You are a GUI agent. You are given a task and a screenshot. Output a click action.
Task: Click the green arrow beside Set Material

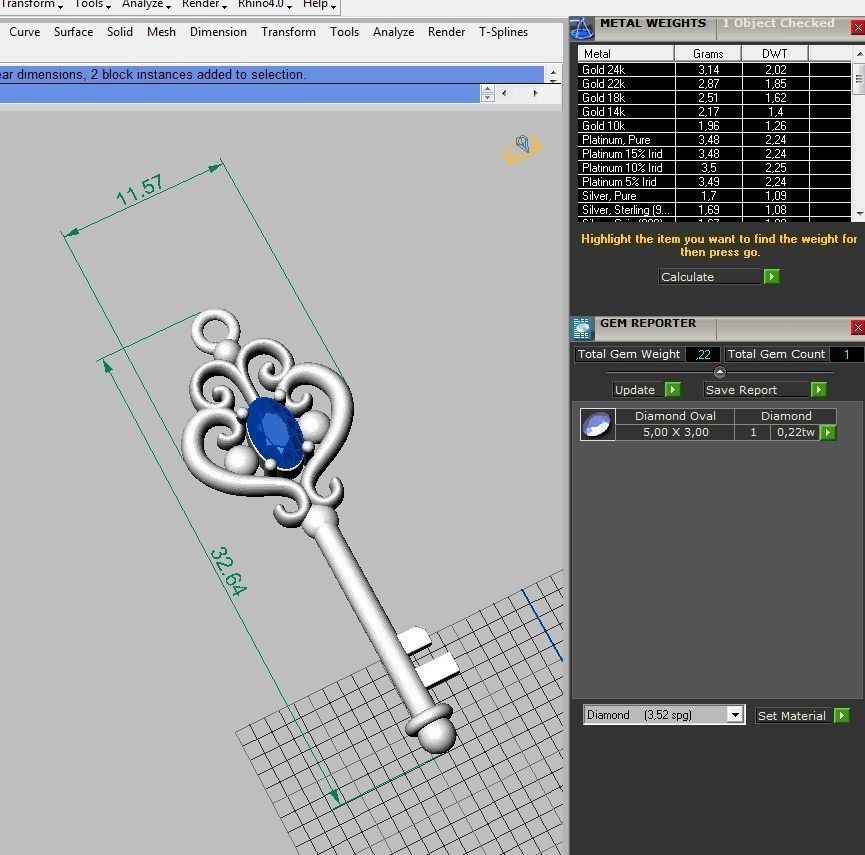point(842,715)
